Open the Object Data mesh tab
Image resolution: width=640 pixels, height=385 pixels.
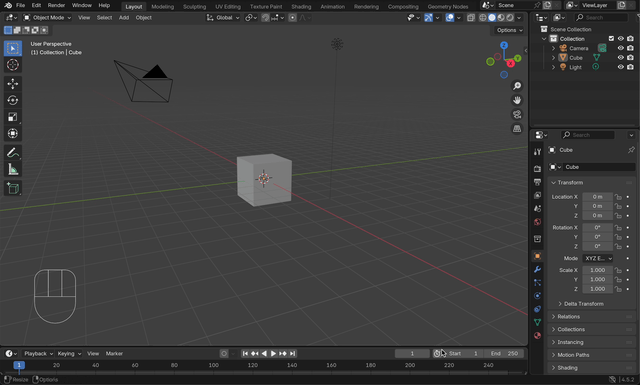(x=537, y=322)
